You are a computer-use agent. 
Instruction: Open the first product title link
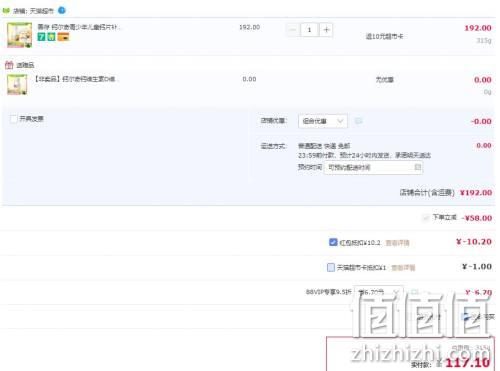click(79, 27)
